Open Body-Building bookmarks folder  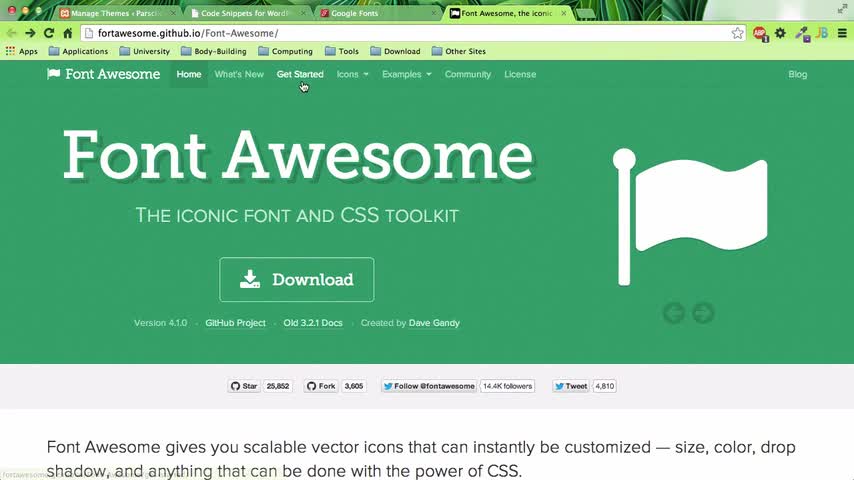[x=214, y=51]
